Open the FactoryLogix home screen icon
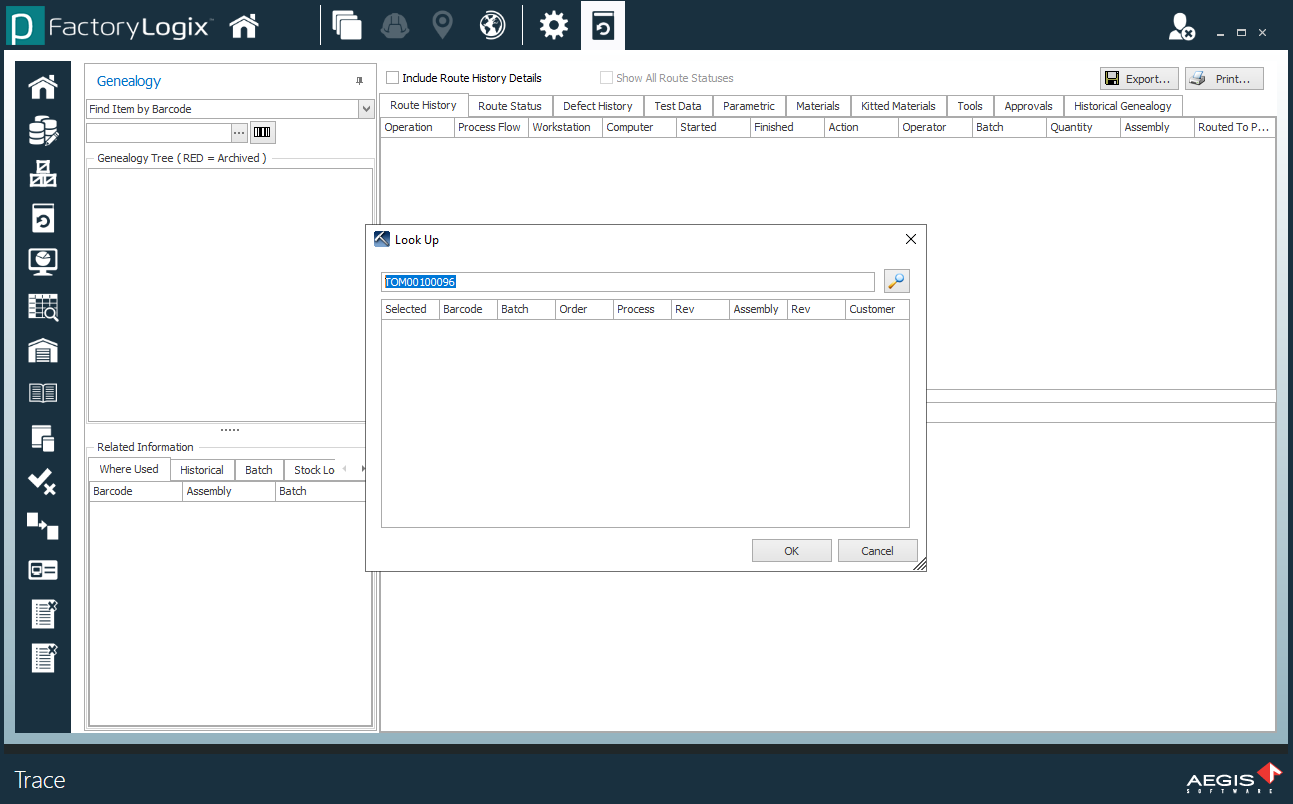 tap(242, 25)
